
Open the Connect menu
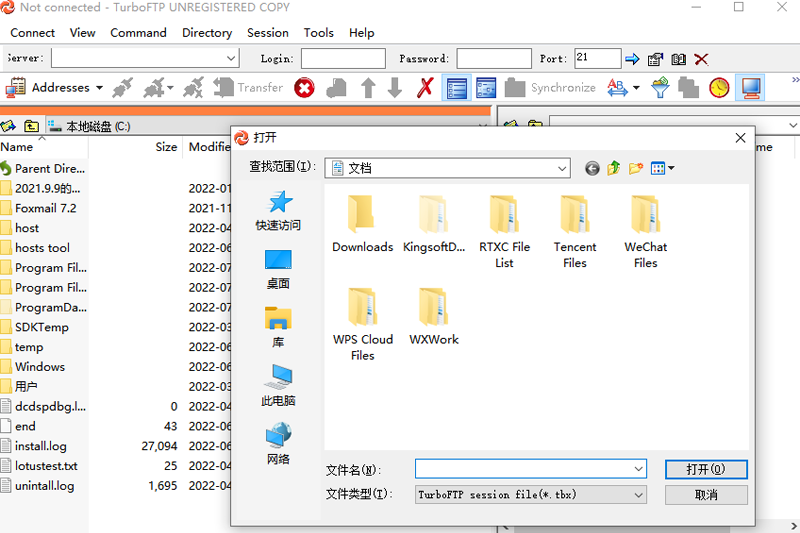pos(32,33)
